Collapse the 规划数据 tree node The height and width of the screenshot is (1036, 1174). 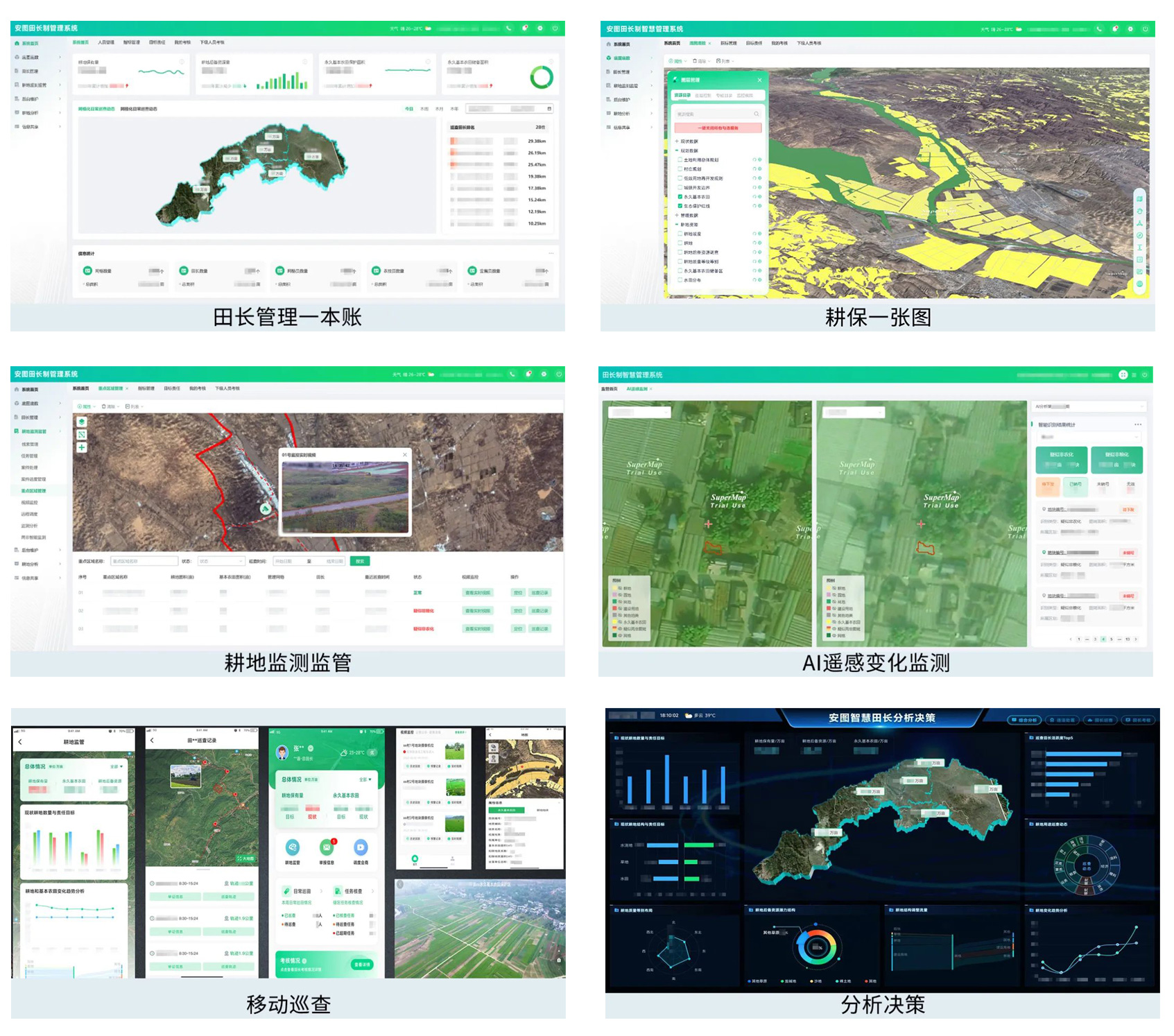coord(677,150)
